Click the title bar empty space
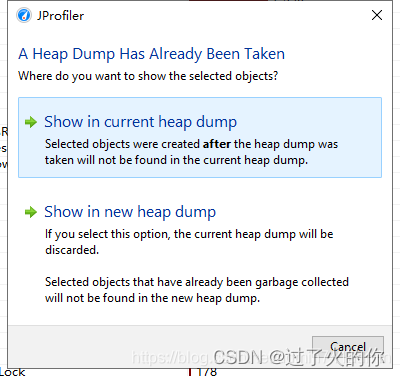400x376 pixels. tap(227, 15)
